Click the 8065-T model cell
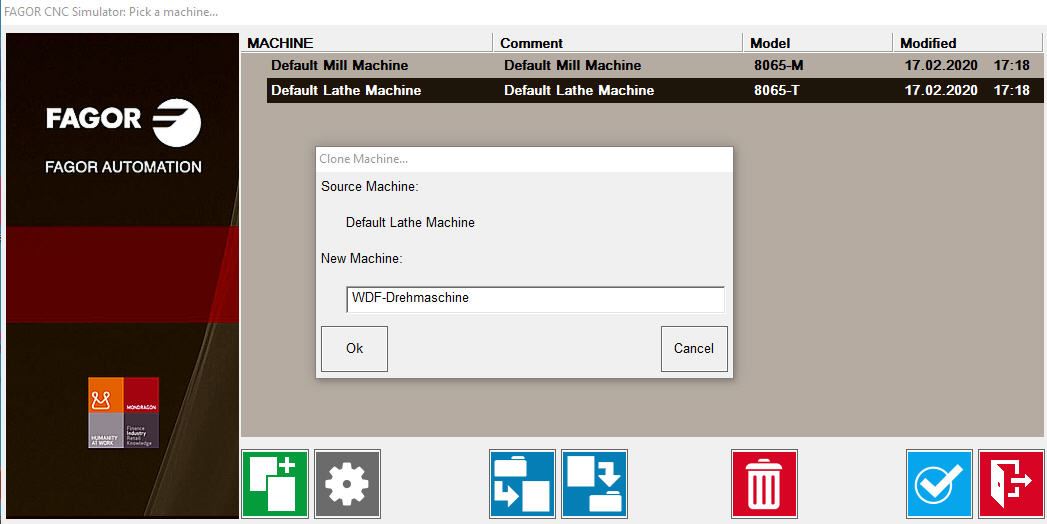This screenshot has height=524, width=1047. [x=777, y=90]
